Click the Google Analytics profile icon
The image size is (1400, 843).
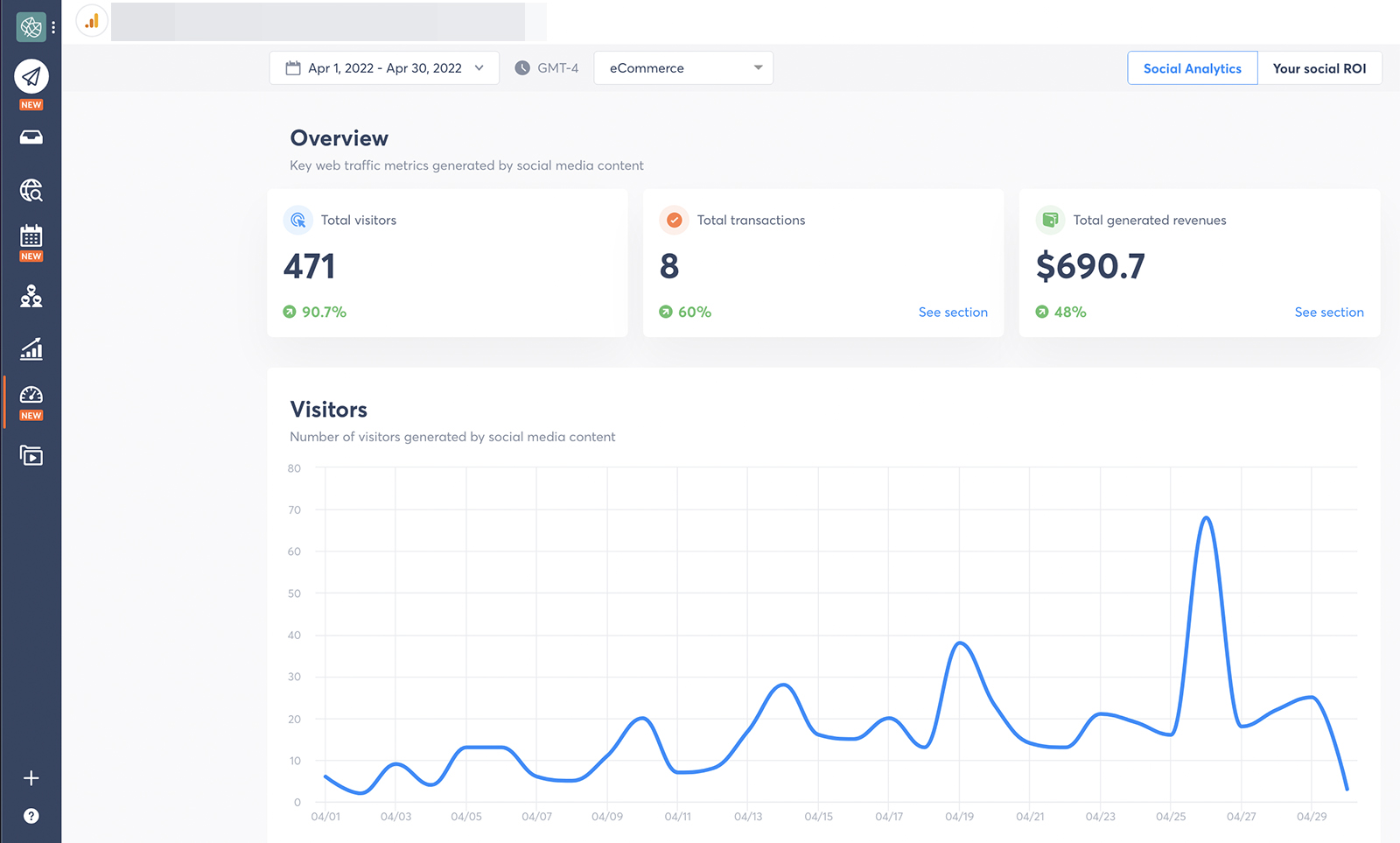click(x=92, y=21)
